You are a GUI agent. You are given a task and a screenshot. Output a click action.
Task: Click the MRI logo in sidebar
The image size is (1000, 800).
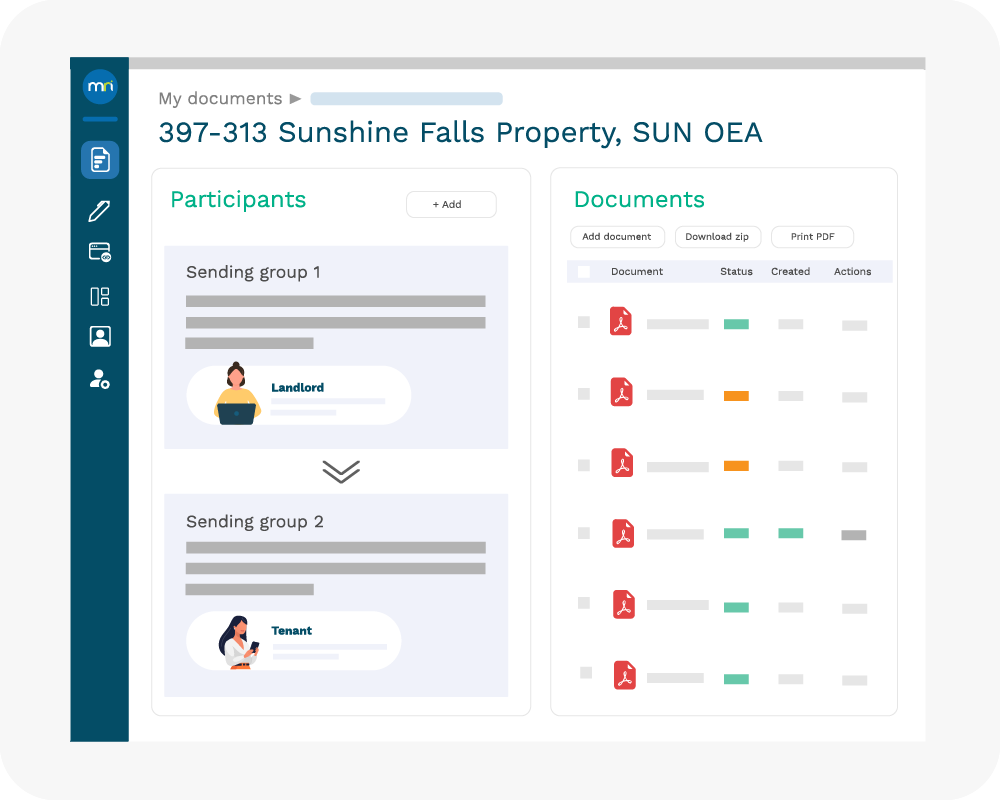[100, 88]
